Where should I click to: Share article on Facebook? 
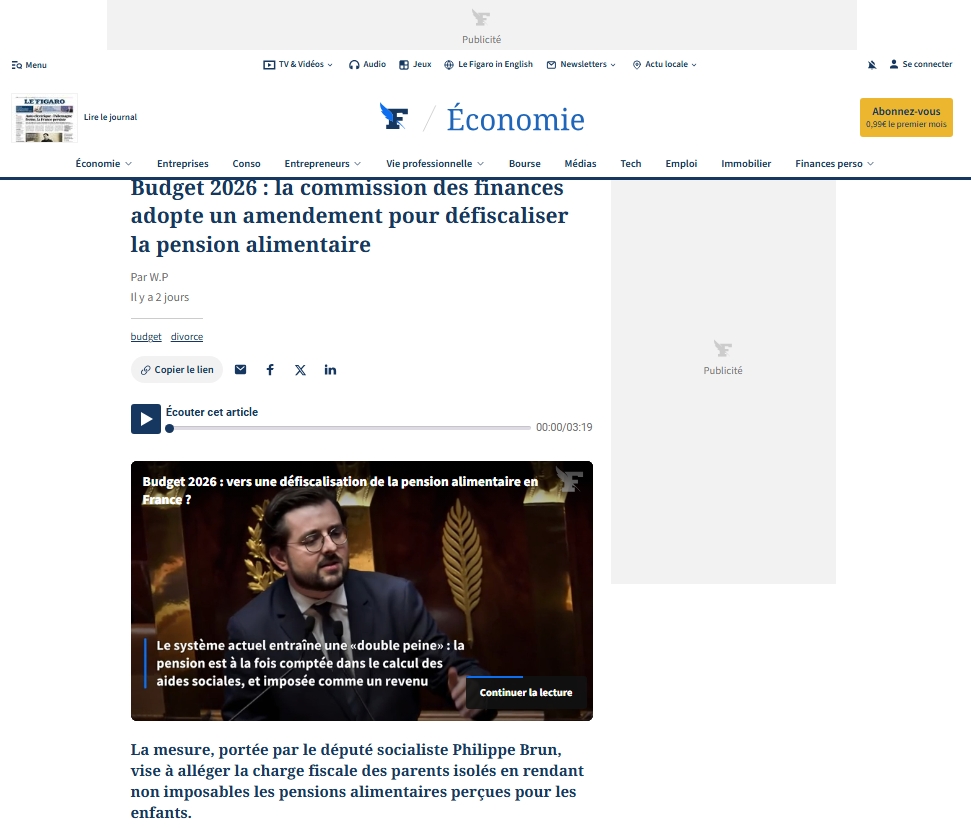[270, 370]
